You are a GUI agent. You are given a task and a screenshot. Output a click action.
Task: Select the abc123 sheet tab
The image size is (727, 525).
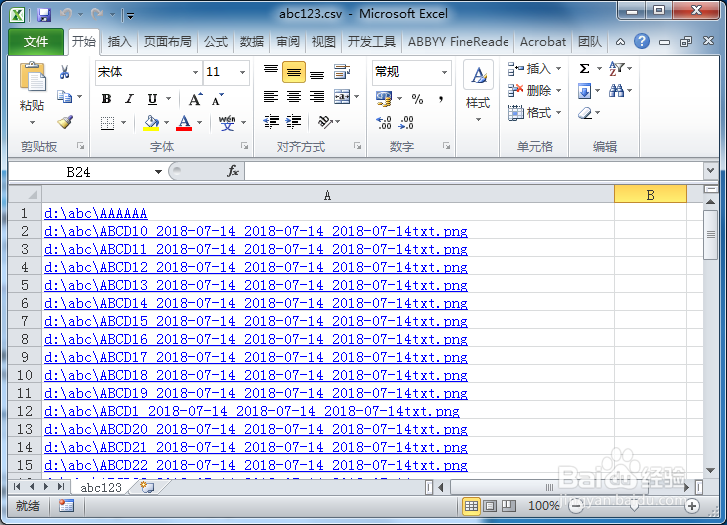101,487
